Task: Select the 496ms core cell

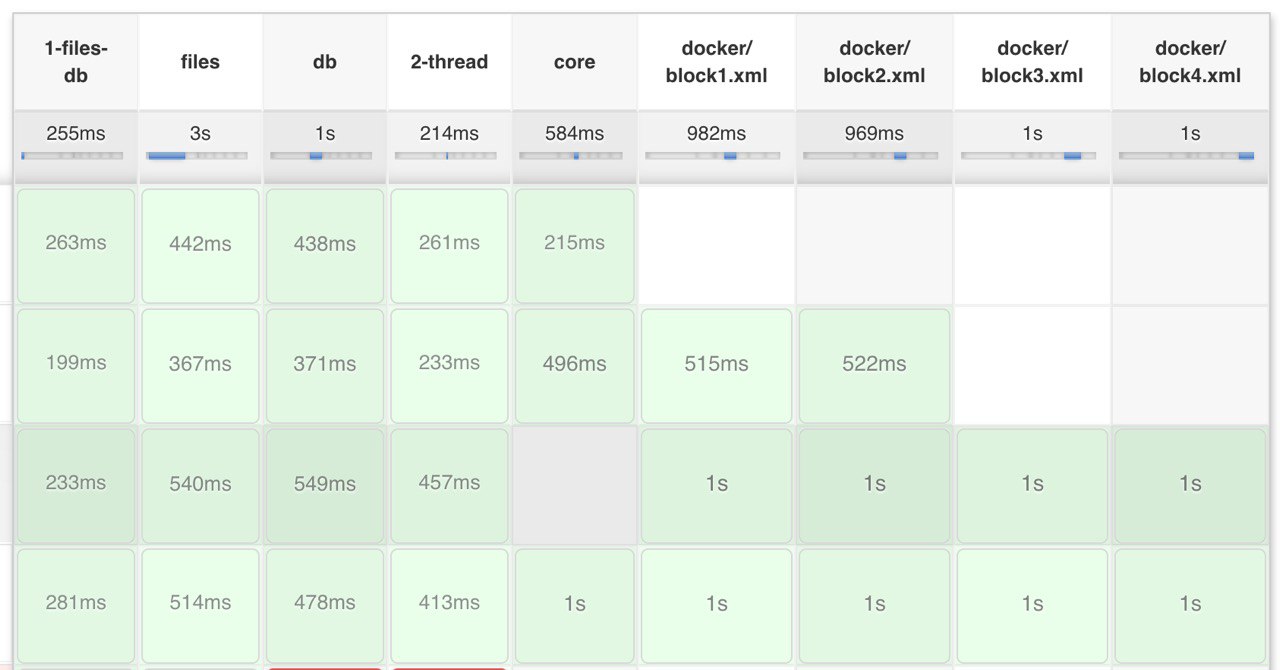Action: [575, 366]
